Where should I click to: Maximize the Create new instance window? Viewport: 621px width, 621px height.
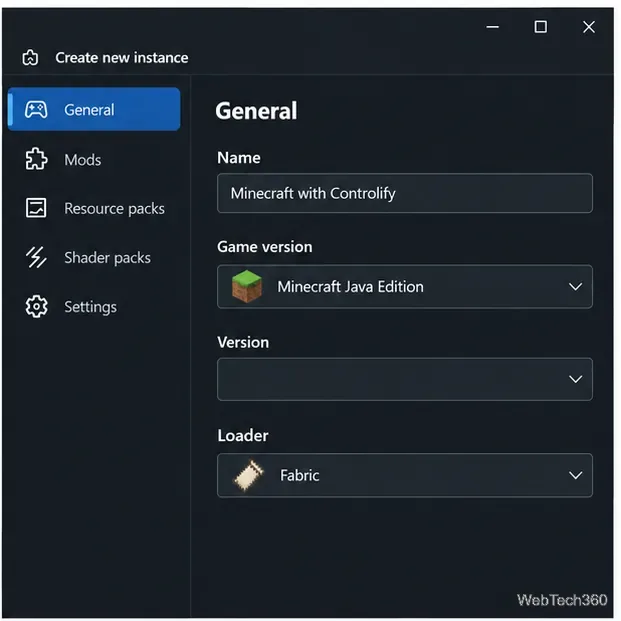tap(541, 27)
